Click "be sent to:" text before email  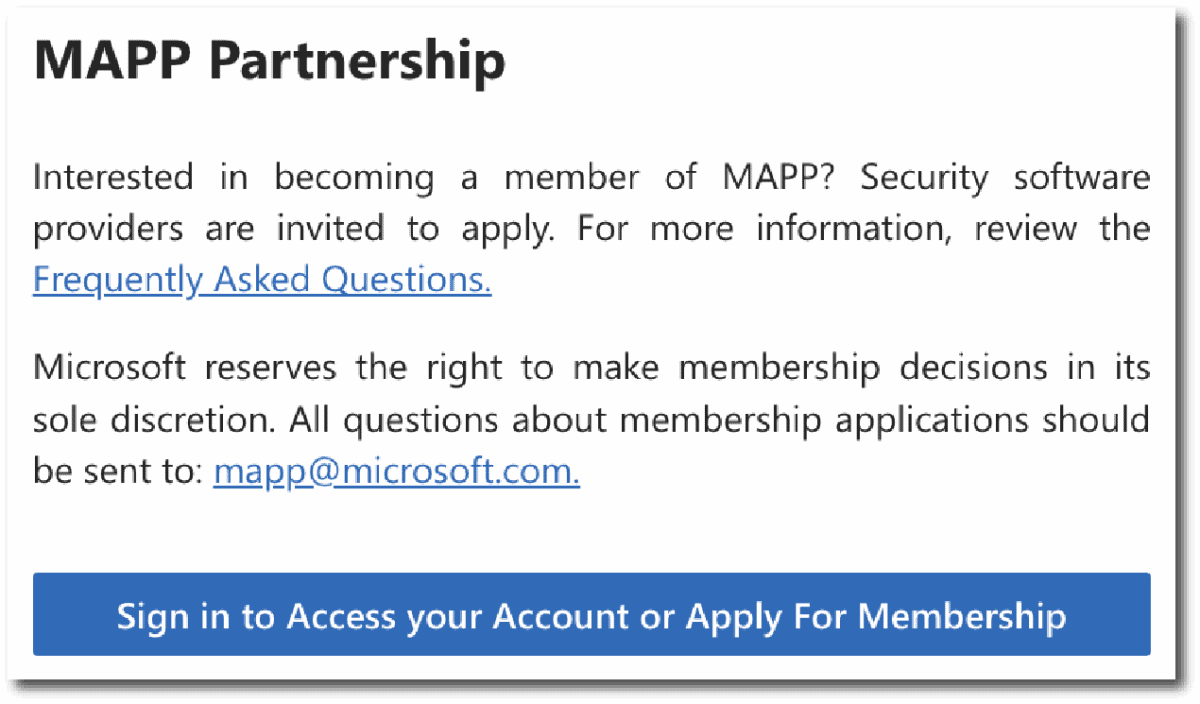tap(117, 472)
